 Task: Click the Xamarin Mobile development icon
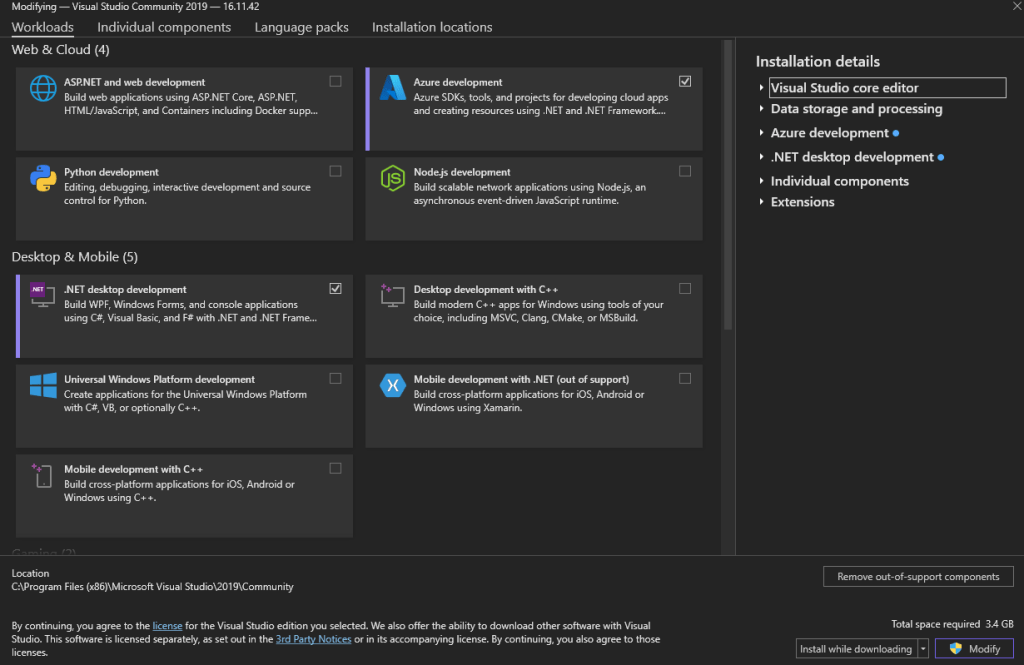click(x=392, y=386)
